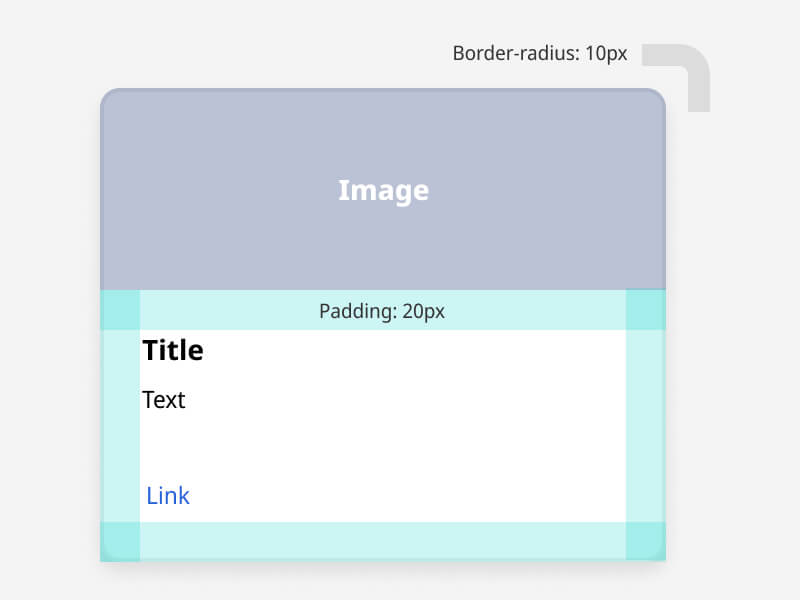The image size is (800, 600).
Task: Click the light gray page background outside the card
Action: pyautogui.click(x=51, y=306)
